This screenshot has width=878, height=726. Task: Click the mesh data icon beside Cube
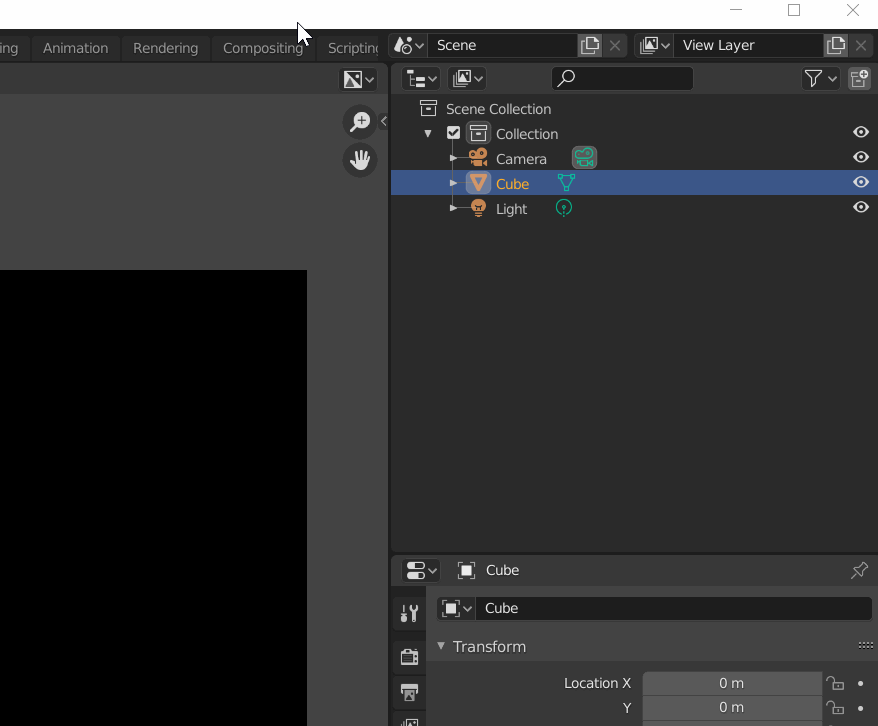coord(566,183)
